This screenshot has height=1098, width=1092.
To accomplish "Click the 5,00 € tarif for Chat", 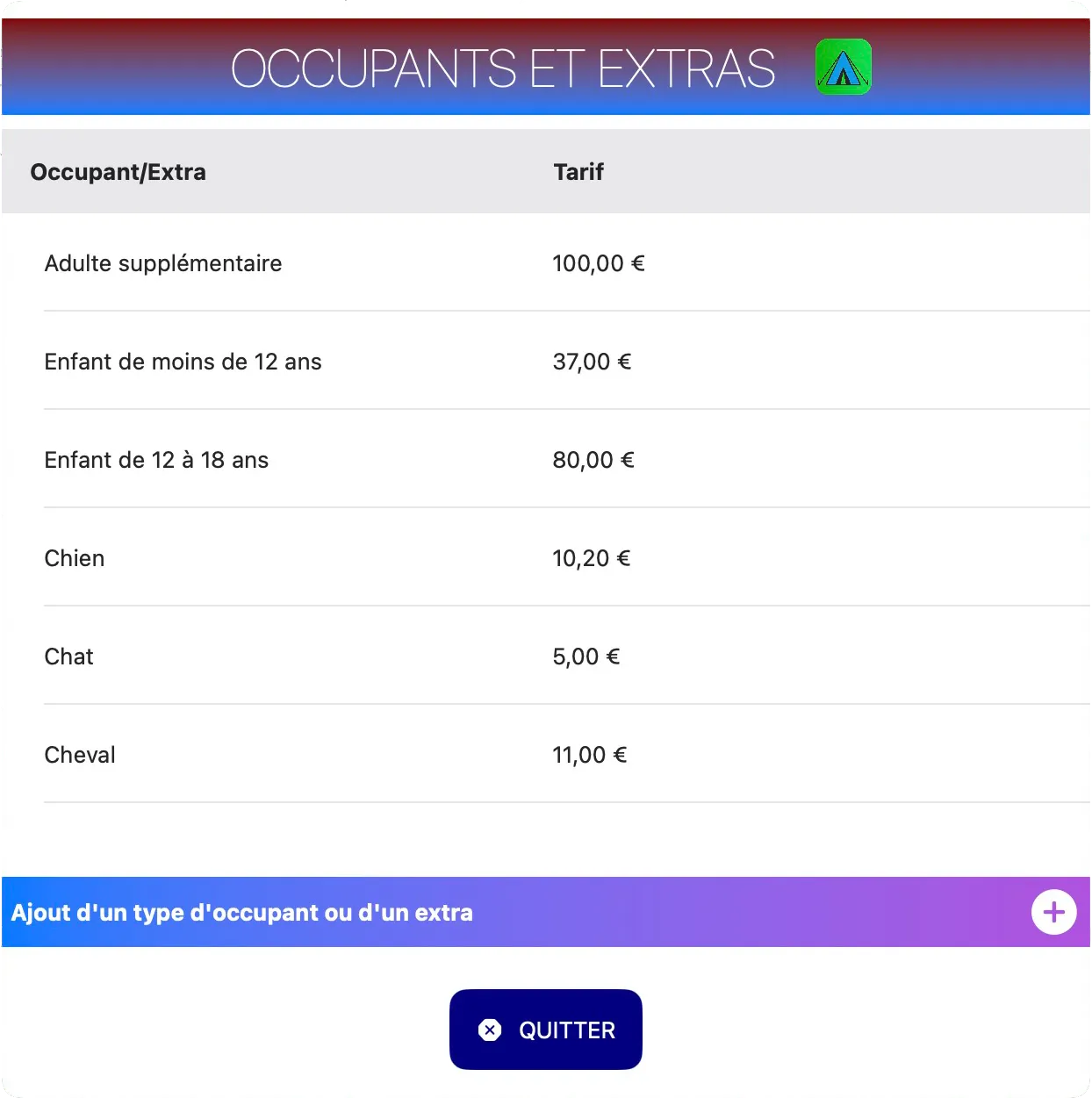I will (586, 657).
